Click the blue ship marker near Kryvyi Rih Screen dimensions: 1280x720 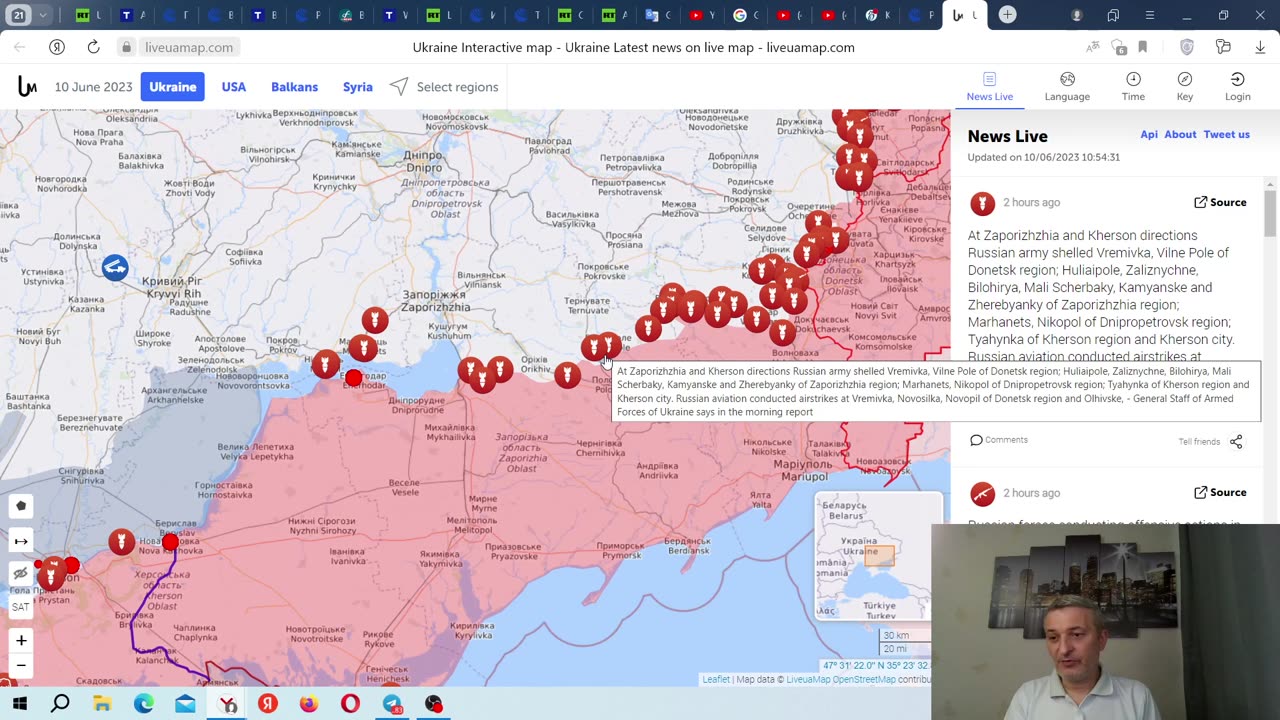(115, 267)
